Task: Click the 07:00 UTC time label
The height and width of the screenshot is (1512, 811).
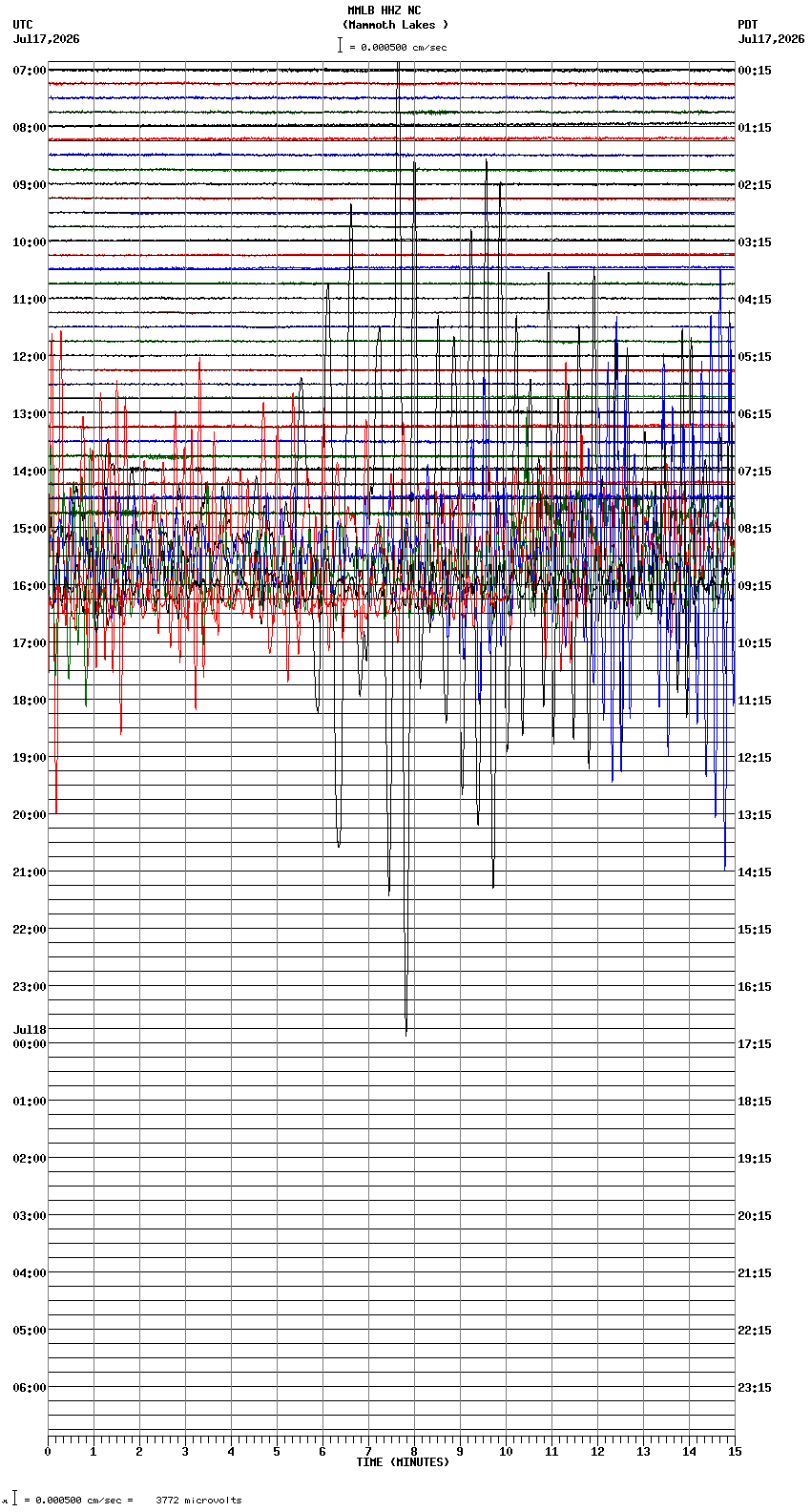Action: [30, 71]
